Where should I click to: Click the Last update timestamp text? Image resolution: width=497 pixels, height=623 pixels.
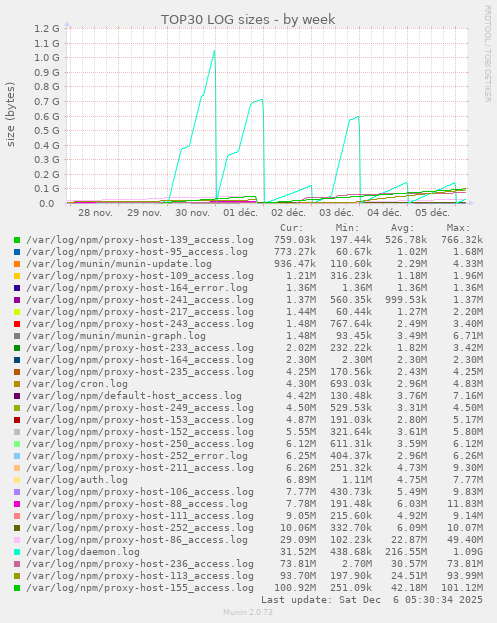coord(372,600)
